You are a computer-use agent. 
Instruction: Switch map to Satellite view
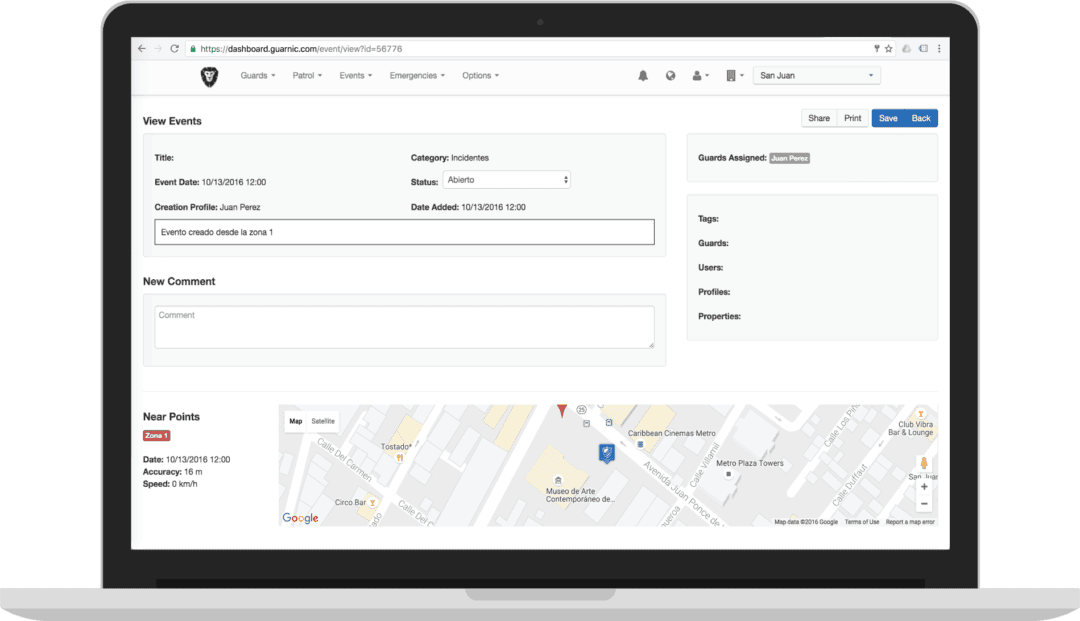pos(323,421)
